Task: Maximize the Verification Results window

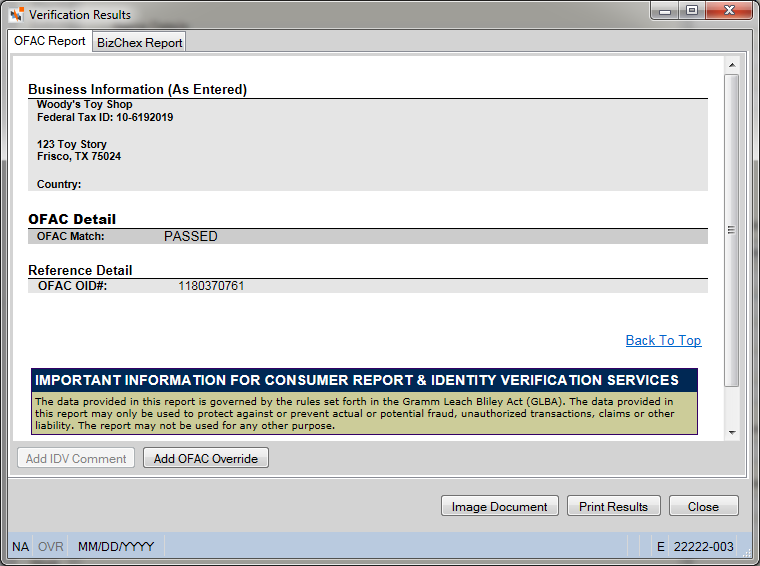Action: coord(692,11)
